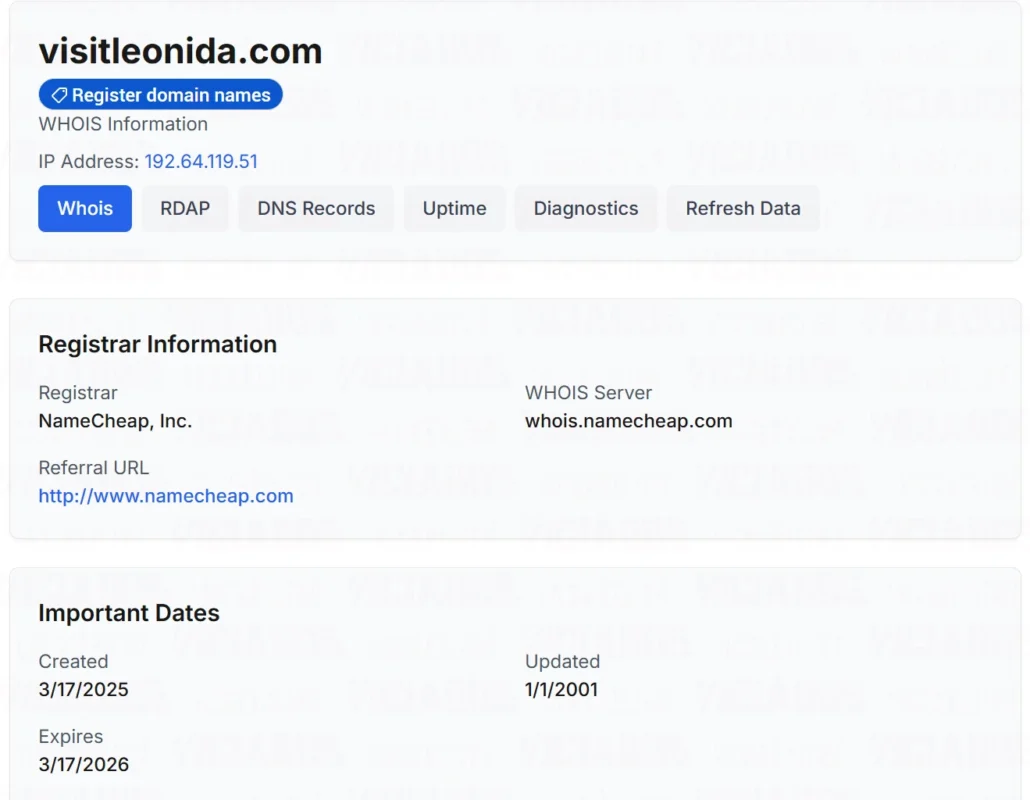Select the Updated date 1/1/2001
Screen dimensions: 1030x800
pos(562,690)
